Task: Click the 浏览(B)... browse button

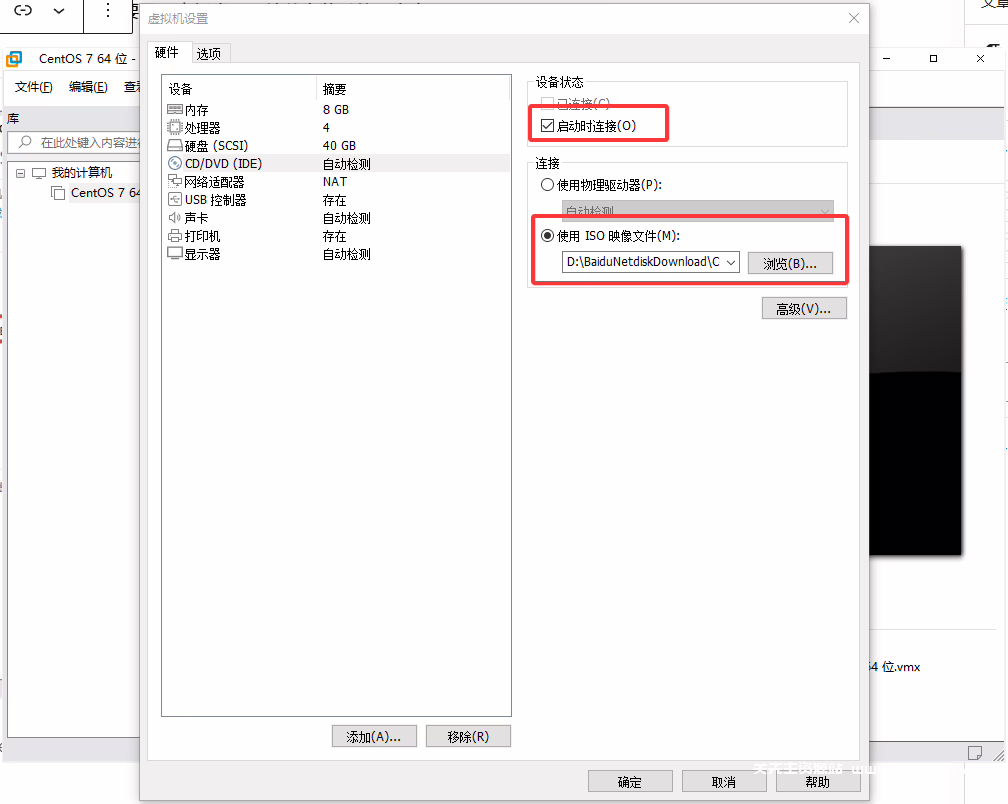Action: pos(790,263)
